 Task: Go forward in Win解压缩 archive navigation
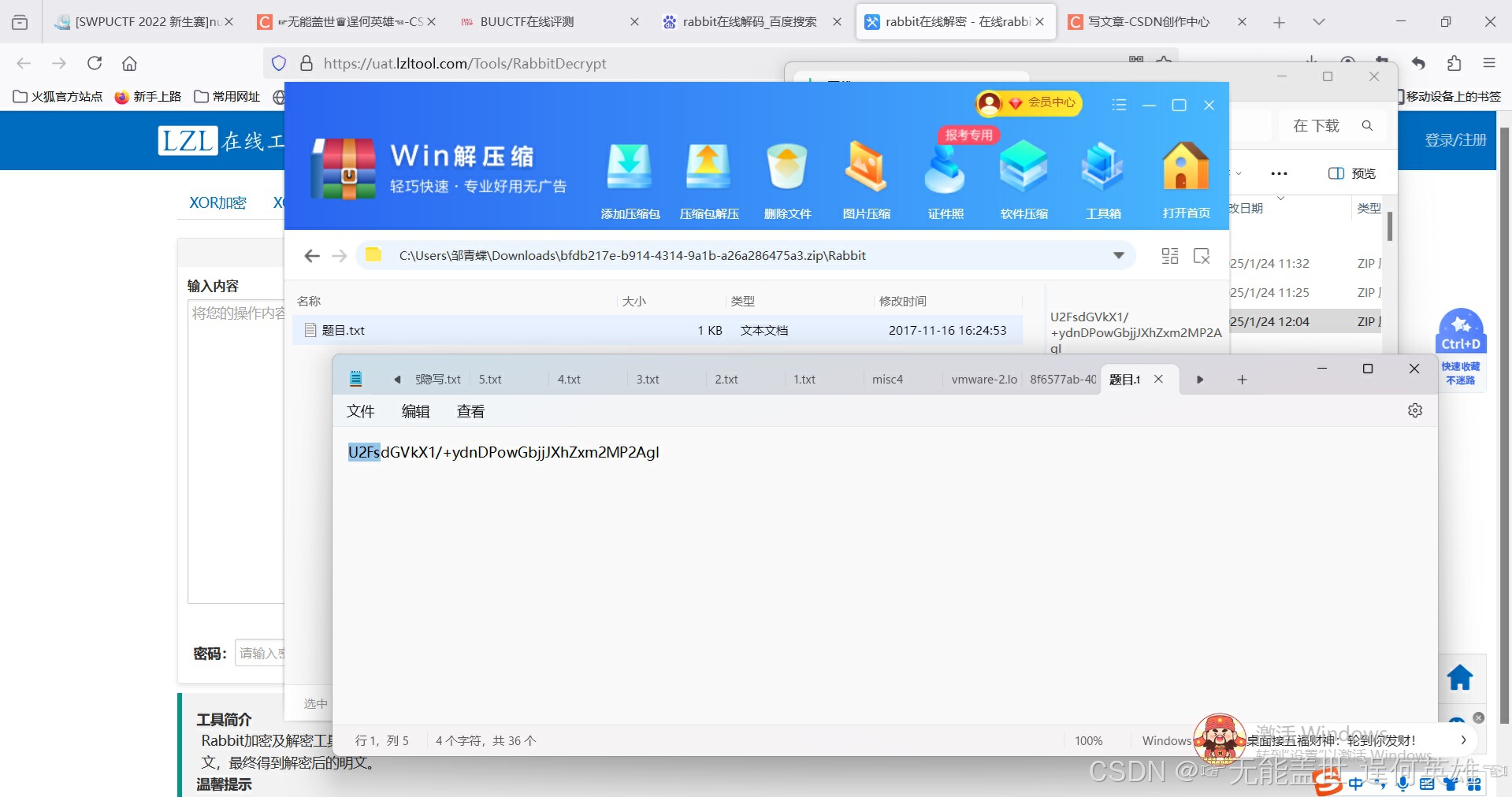(340, 256)
